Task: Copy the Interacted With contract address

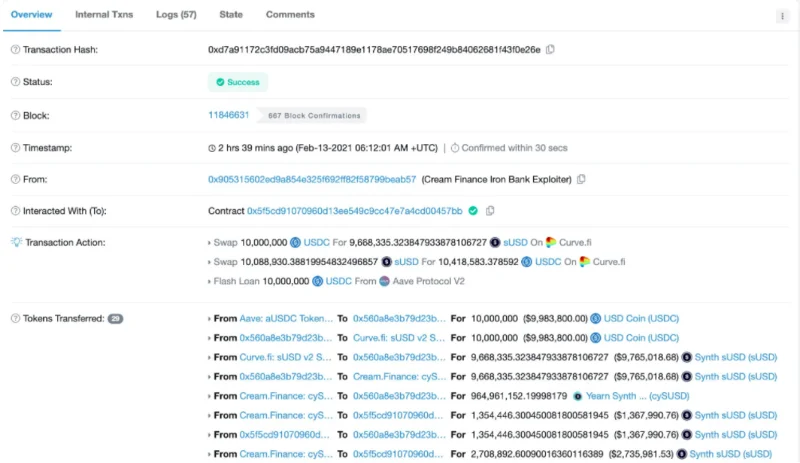Action: coord(490,211)
